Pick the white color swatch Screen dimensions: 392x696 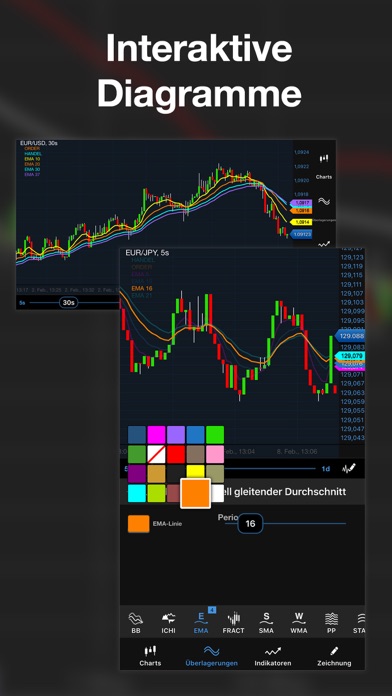click(218, 493)
